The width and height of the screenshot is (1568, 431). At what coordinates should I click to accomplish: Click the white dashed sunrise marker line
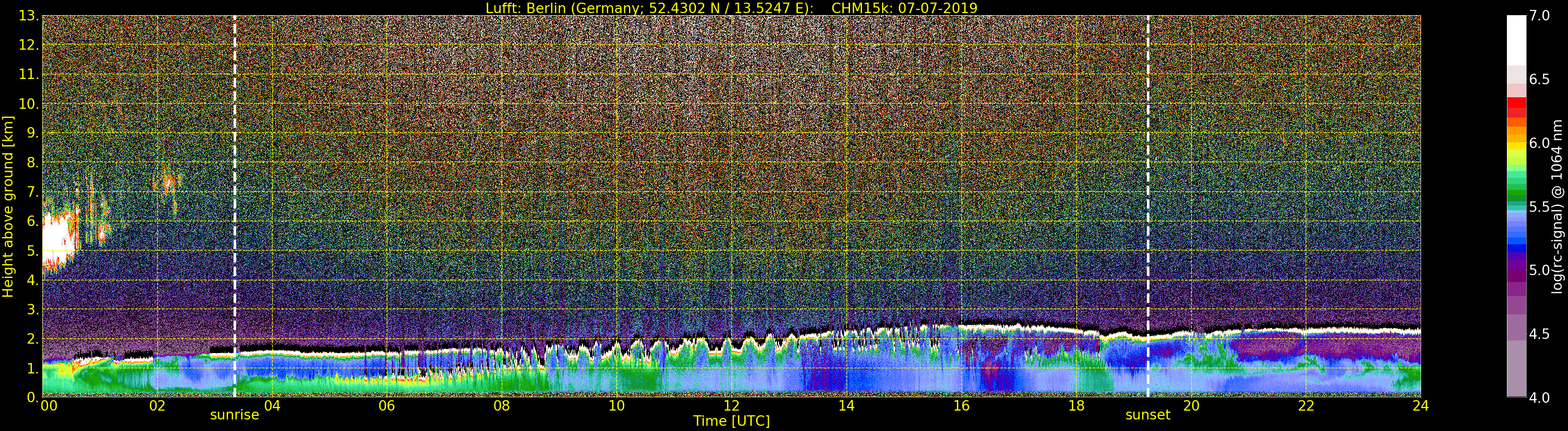(235, 206)
